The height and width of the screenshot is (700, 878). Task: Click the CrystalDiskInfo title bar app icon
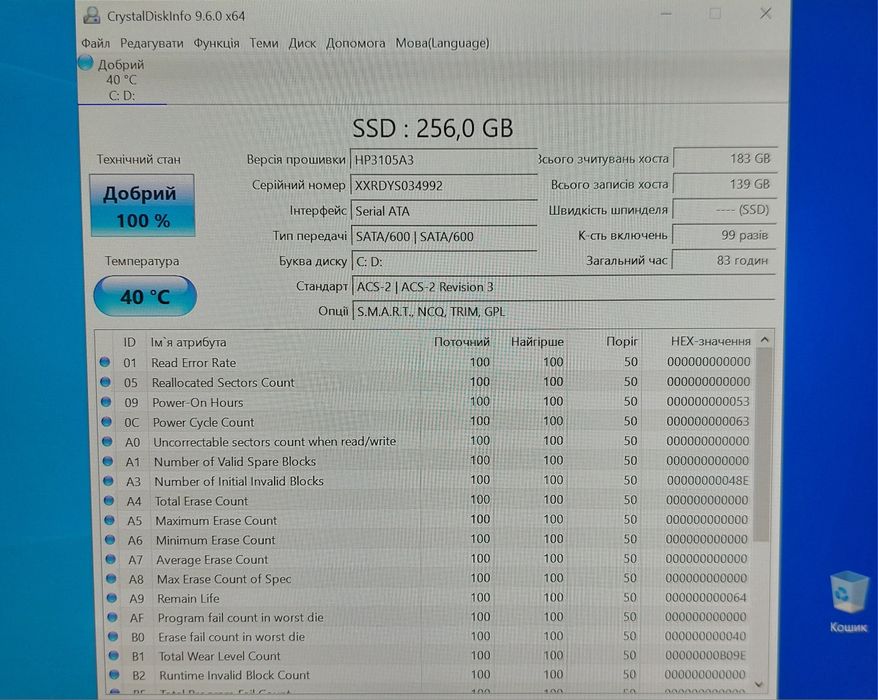[x=92, y=16]
